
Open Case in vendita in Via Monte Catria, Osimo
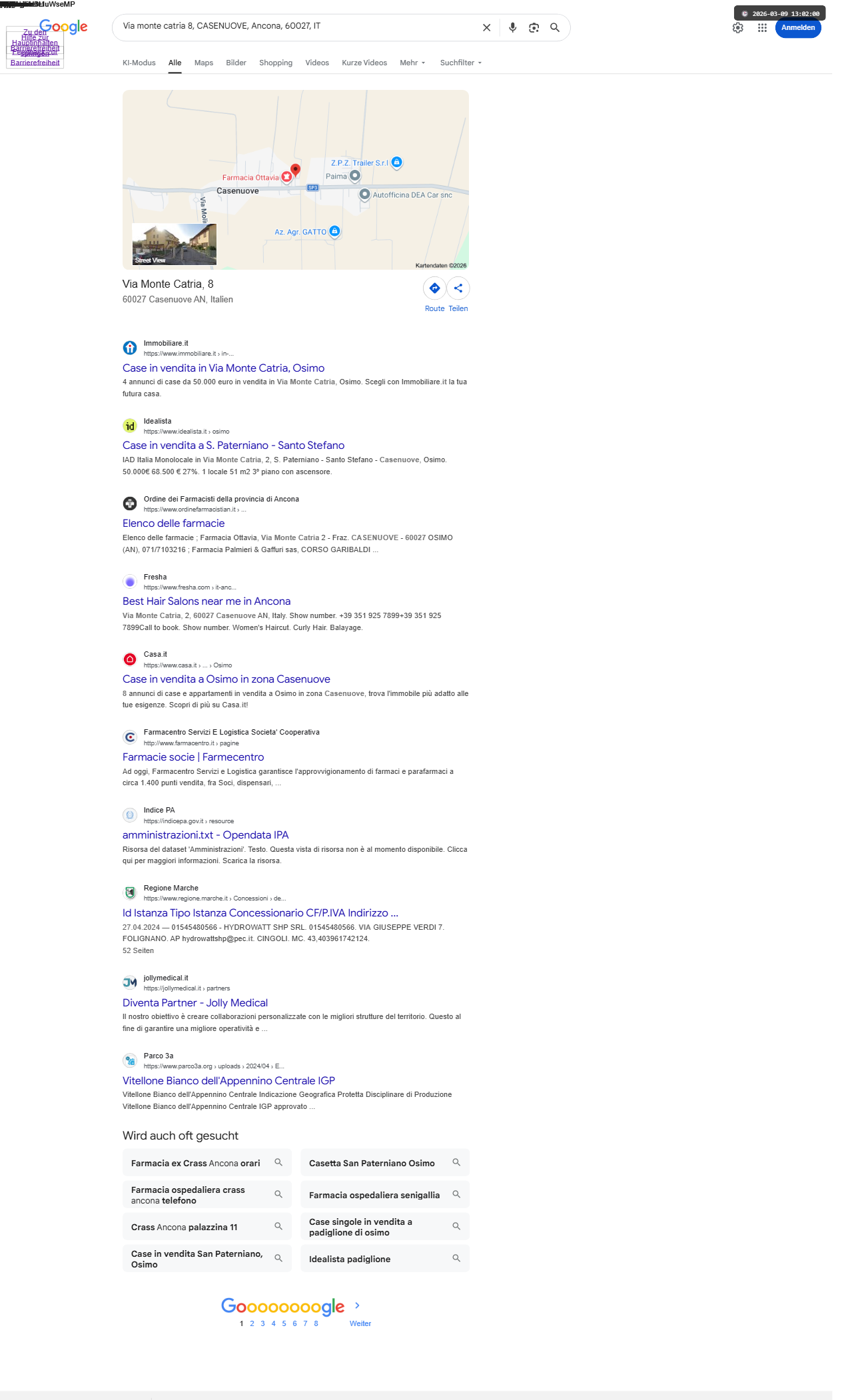click(223, 368)
